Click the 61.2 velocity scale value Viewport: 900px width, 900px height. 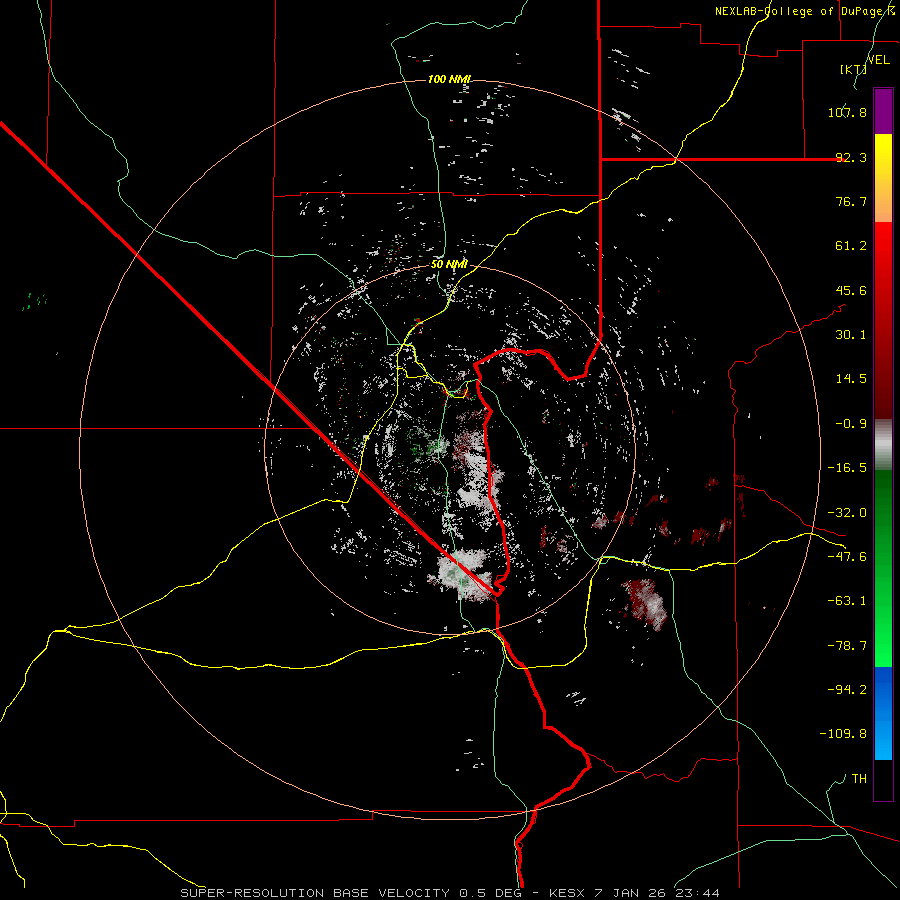point(851,246)
